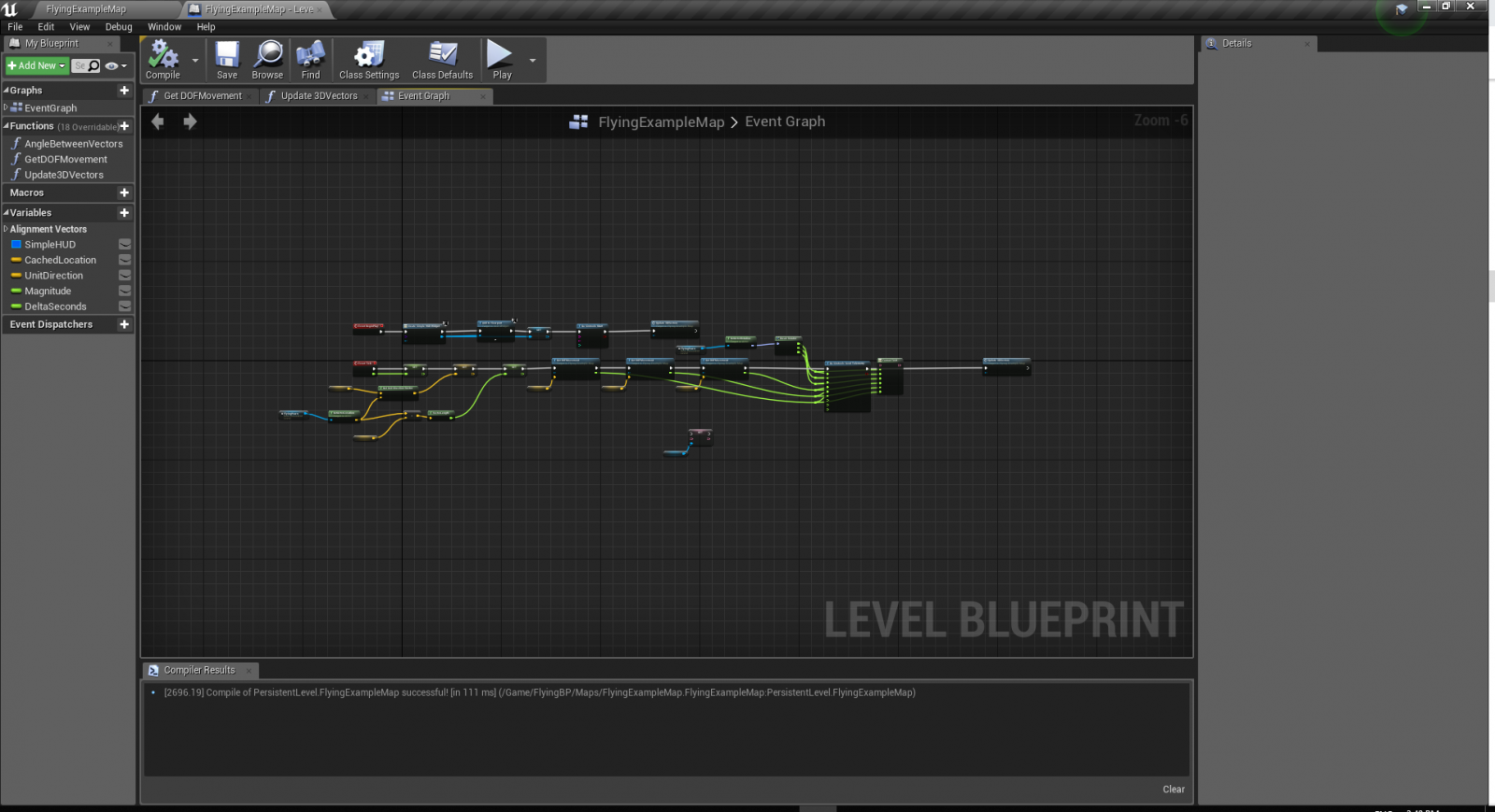
Task: Clear the compiler results log
Action: pyautogui.click(x=1174, y=790)
